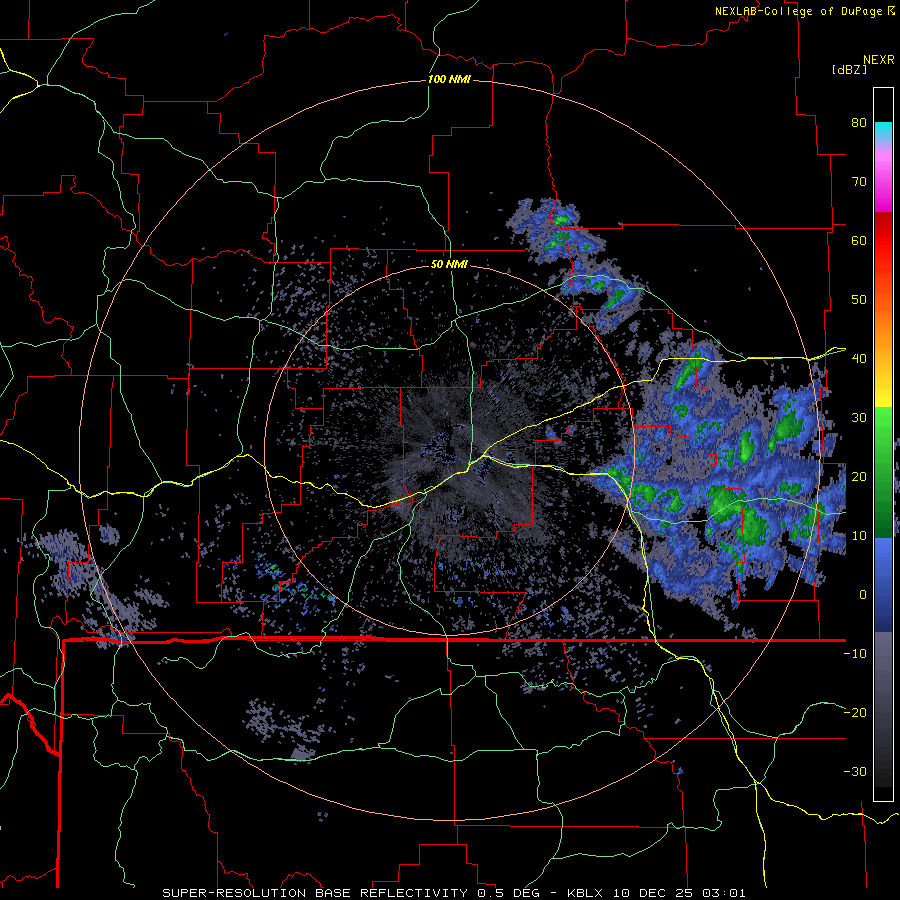Image resolution: width=900 pixels, height=900 pixels.
Task: Click the KBLX station identifier in the caption
Action: click(x=586, y=893)
